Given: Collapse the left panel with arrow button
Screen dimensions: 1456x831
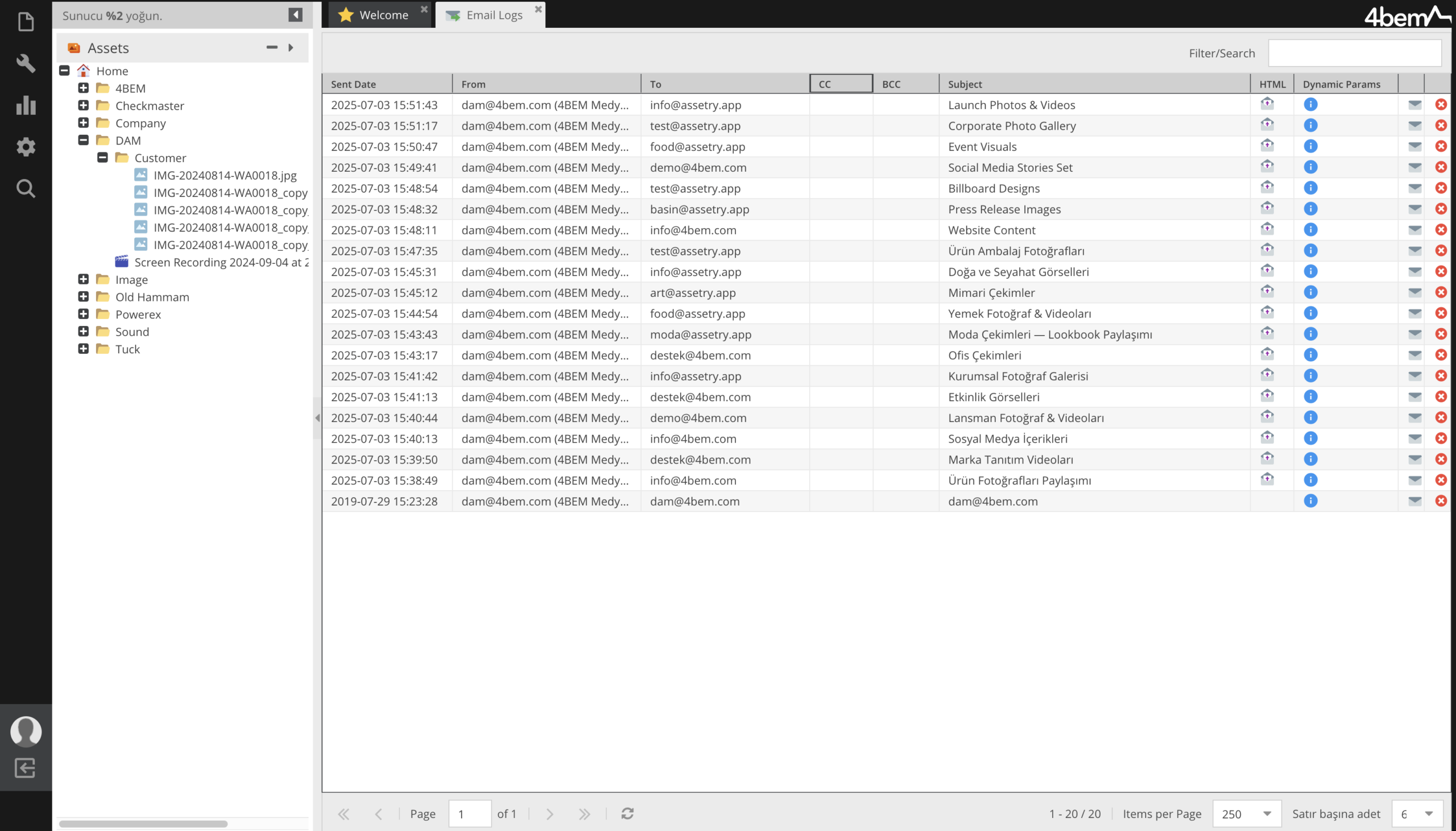Looking at the screenshot, I should (x=295, y=15).
